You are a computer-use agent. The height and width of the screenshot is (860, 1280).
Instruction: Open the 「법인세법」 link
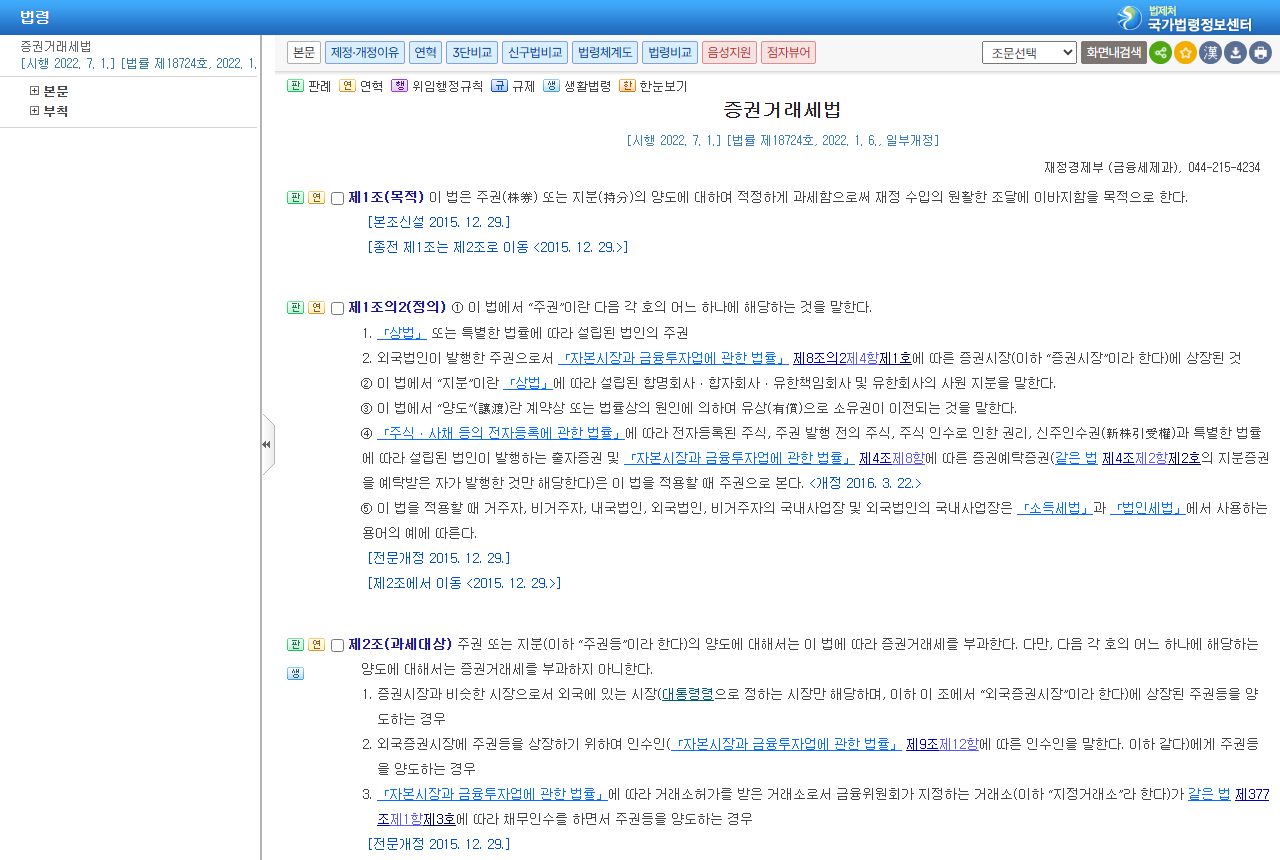pyautogui.click(x=1148, y=508)
